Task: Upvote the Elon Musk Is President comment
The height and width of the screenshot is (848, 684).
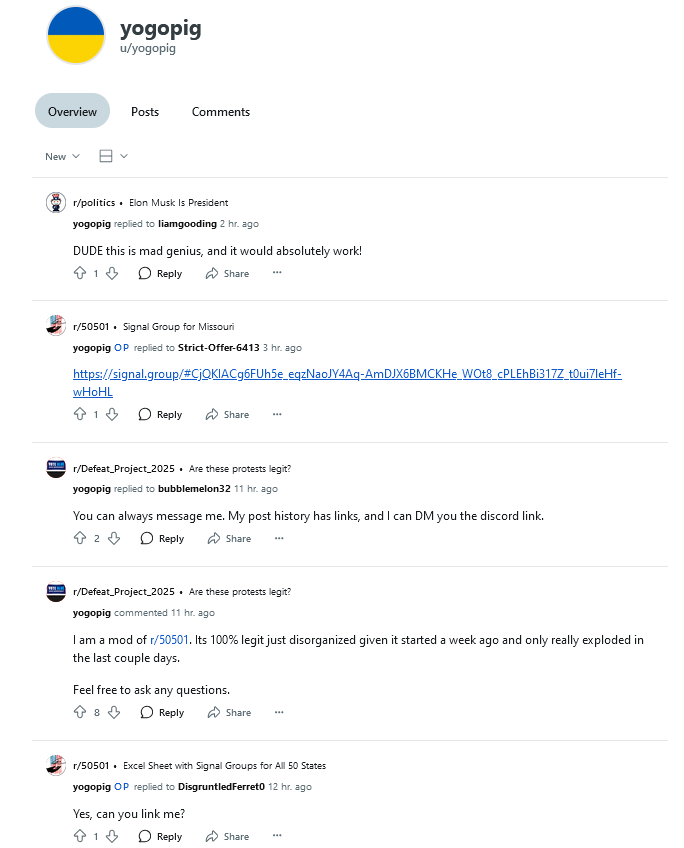Action: coord(80,273)
